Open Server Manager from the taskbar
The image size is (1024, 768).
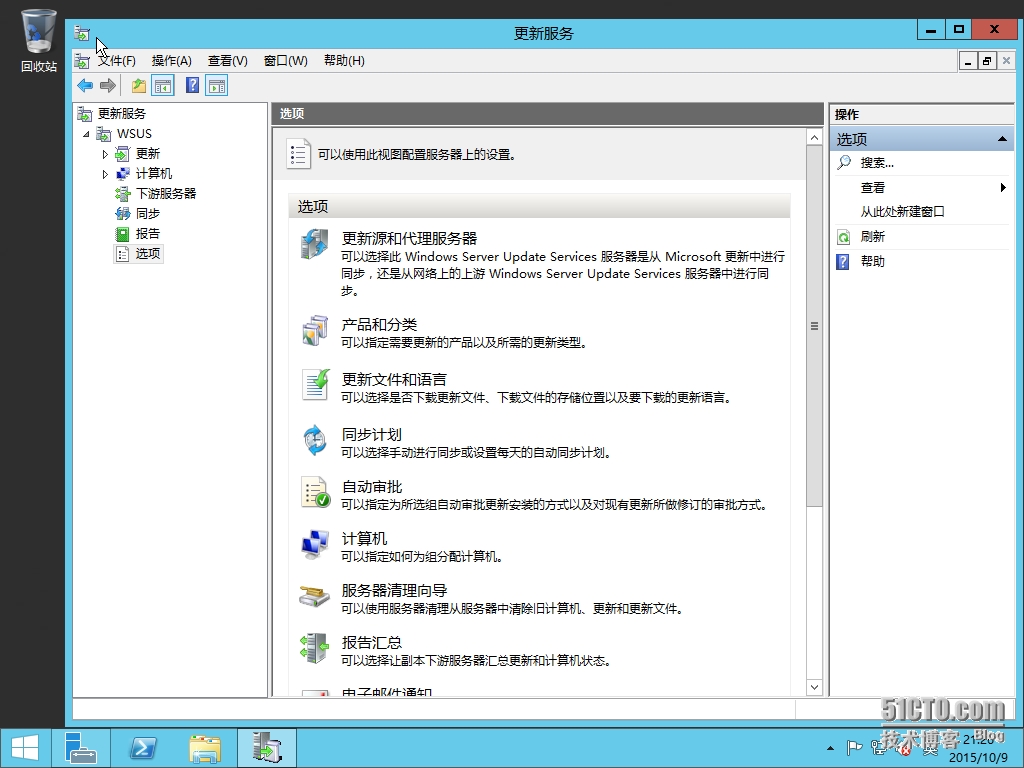click(x=81, y=748)
